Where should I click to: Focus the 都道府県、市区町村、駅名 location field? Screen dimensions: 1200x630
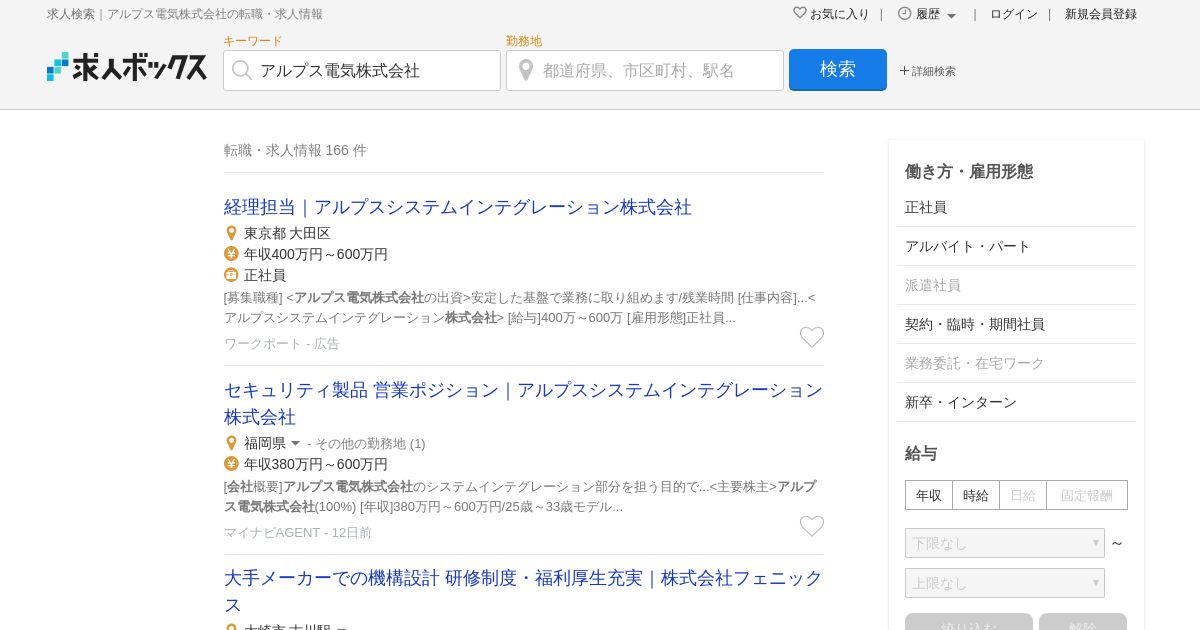(x=645, y=70)
